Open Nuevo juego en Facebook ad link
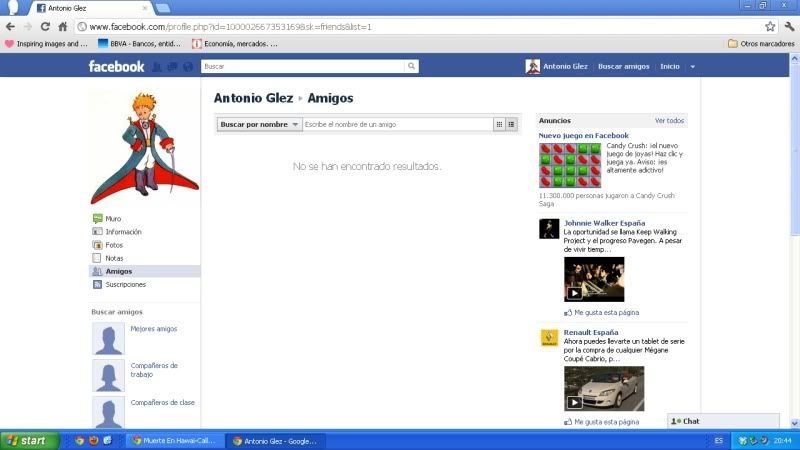This screenshot has height=450, width=800. click(583, 136)
